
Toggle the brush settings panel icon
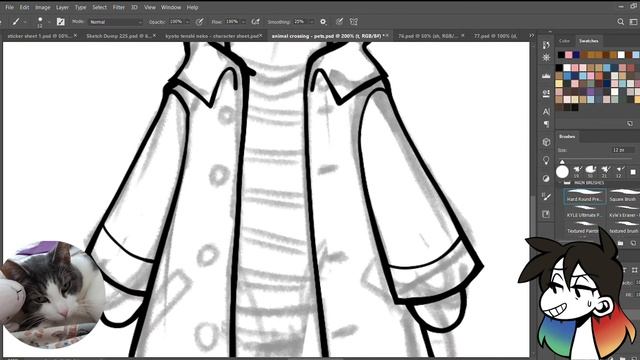click(x=60, y=22)
